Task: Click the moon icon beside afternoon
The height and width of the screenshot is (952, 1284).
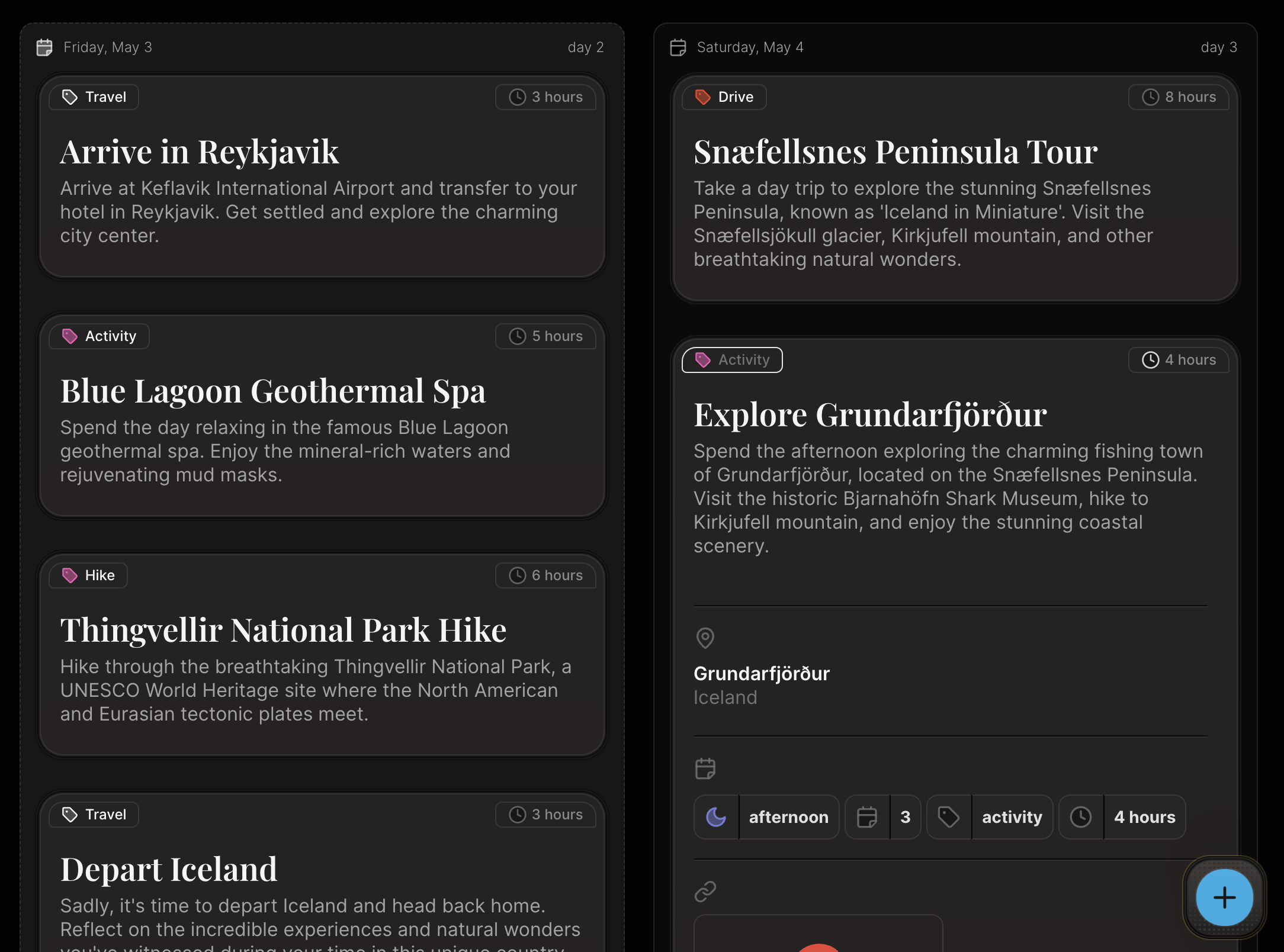Action: pos(717,817)
